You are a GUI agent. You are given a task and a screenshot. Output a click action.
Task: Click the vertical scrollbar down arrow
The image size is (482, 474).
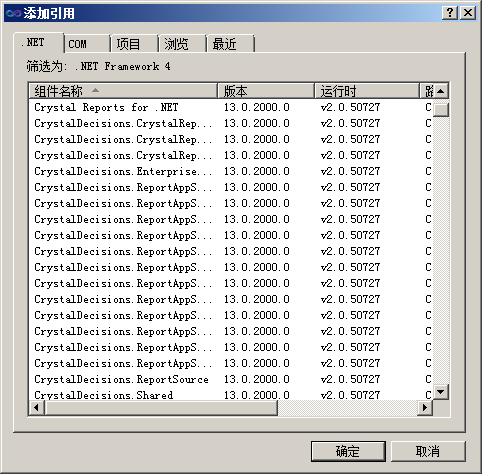[x=441, y=392]
